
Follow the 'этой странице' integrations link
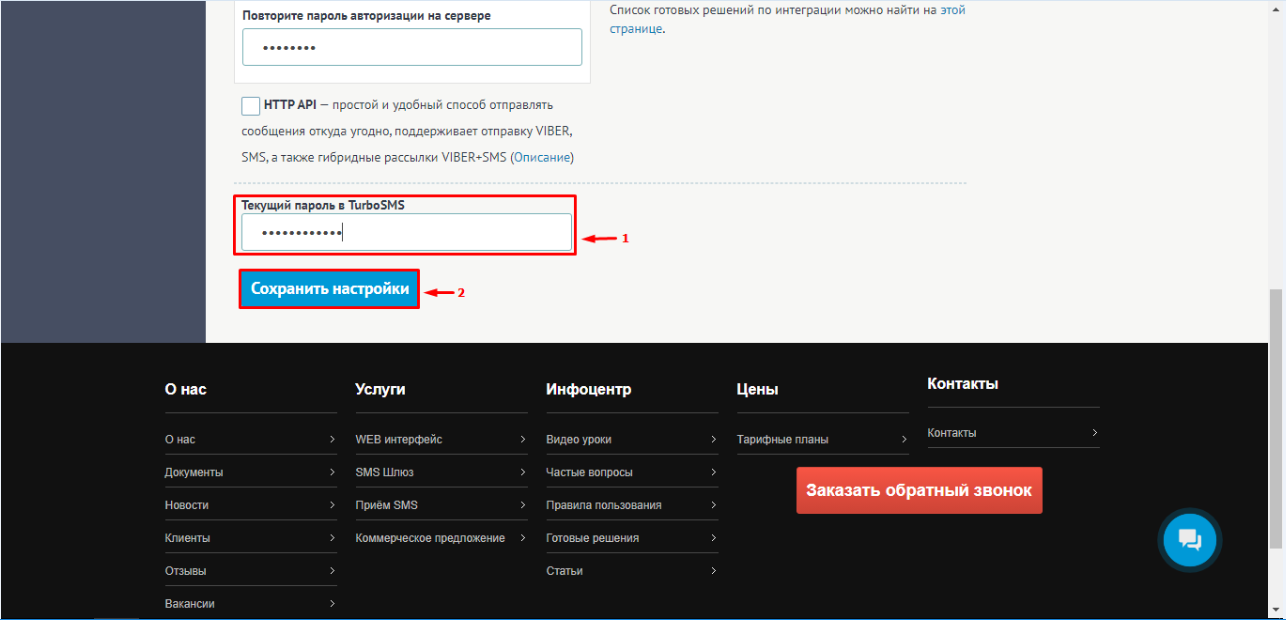[953, 10]
